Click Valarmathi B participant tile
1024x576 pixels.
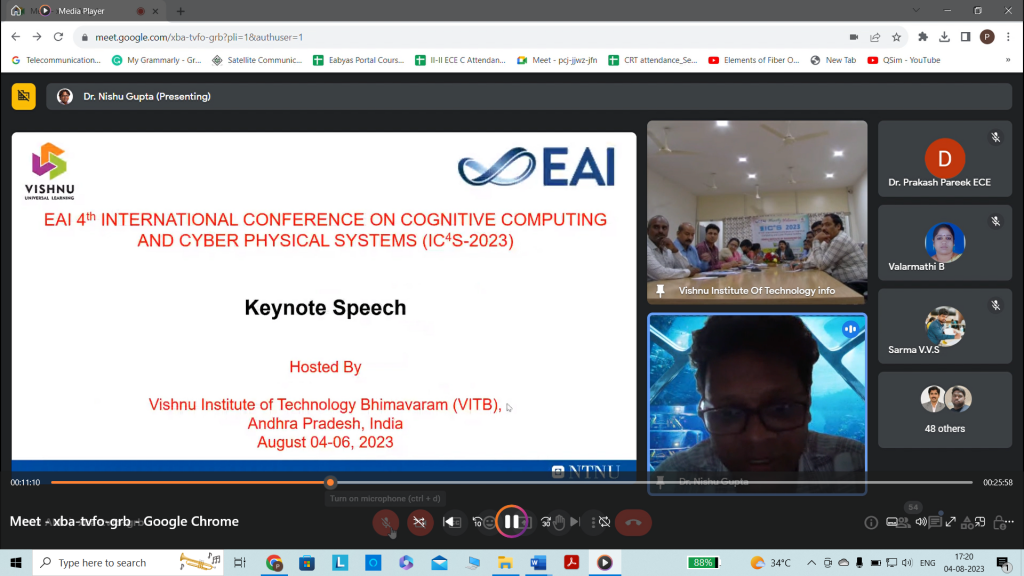point(944,243)
